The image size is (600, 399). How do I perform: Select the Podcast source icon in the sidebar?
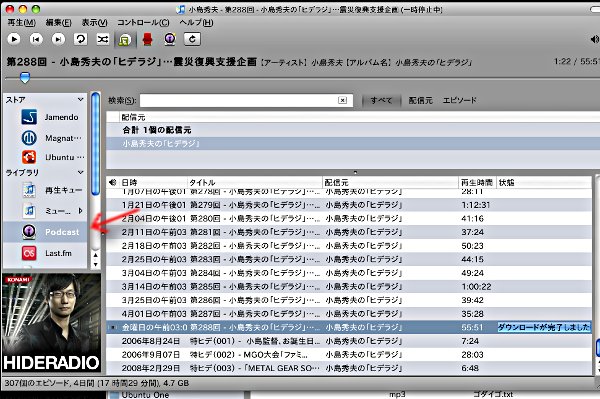click(29, 231)
